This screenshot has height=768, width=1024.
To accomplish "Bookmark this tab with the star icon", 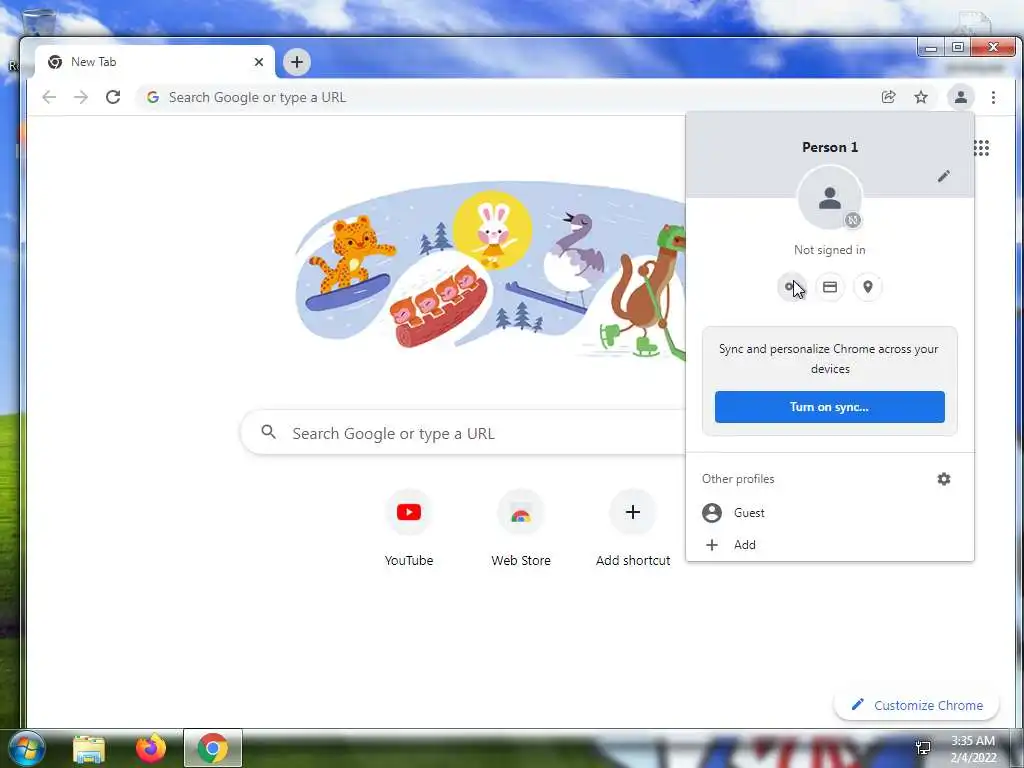I will [921, 97].
